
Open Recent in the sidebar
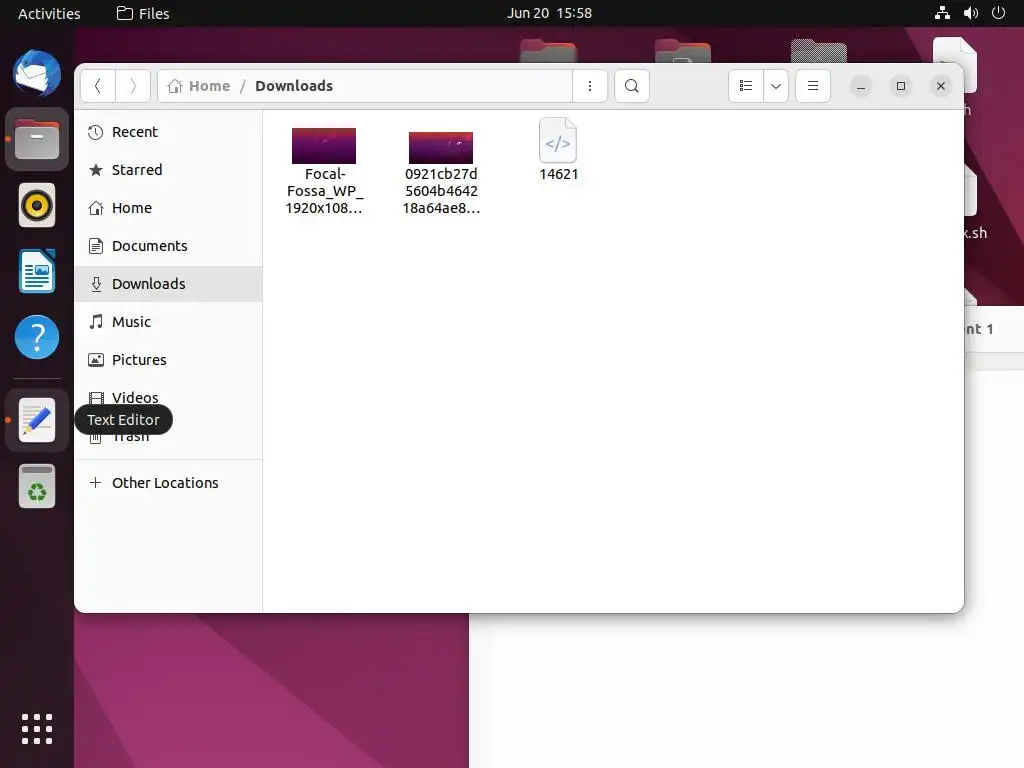click(168, 132)
